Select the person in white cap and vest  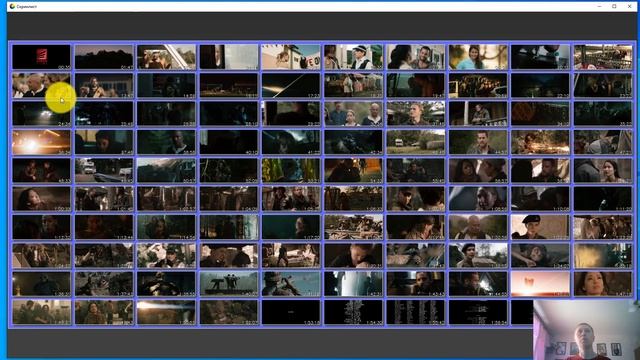point(353,57)
